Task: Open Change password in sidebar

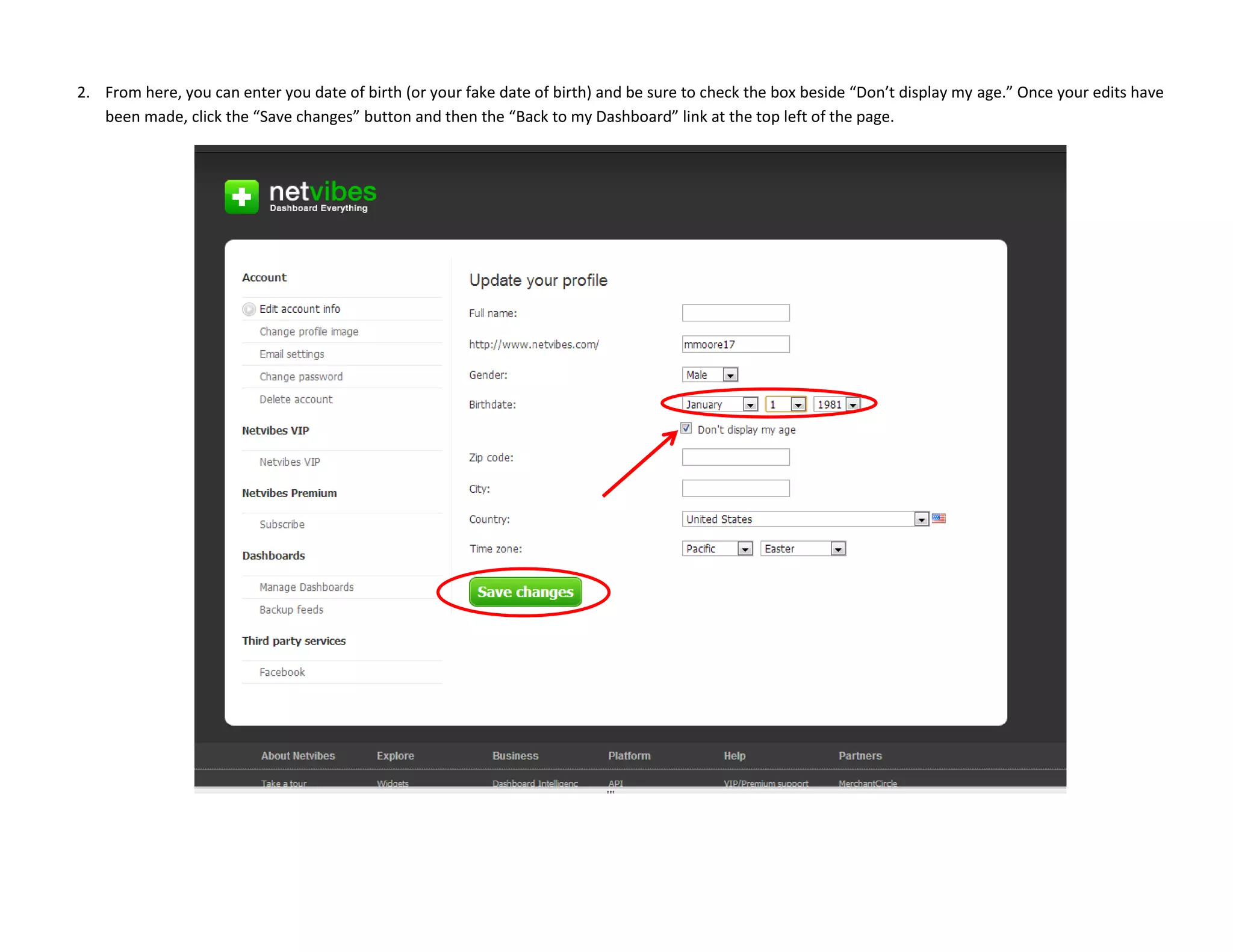Action: (301, 377)
